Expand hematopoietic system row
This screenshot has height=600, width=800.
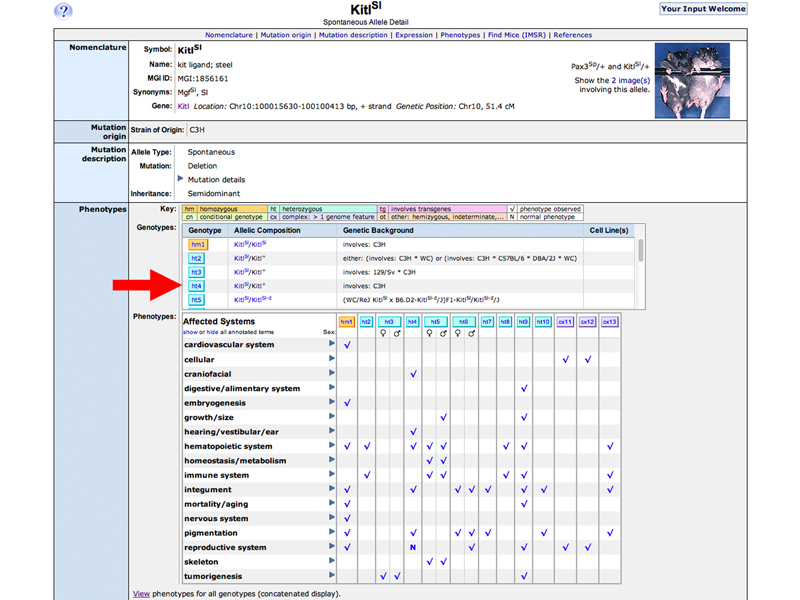pos(332,445)
